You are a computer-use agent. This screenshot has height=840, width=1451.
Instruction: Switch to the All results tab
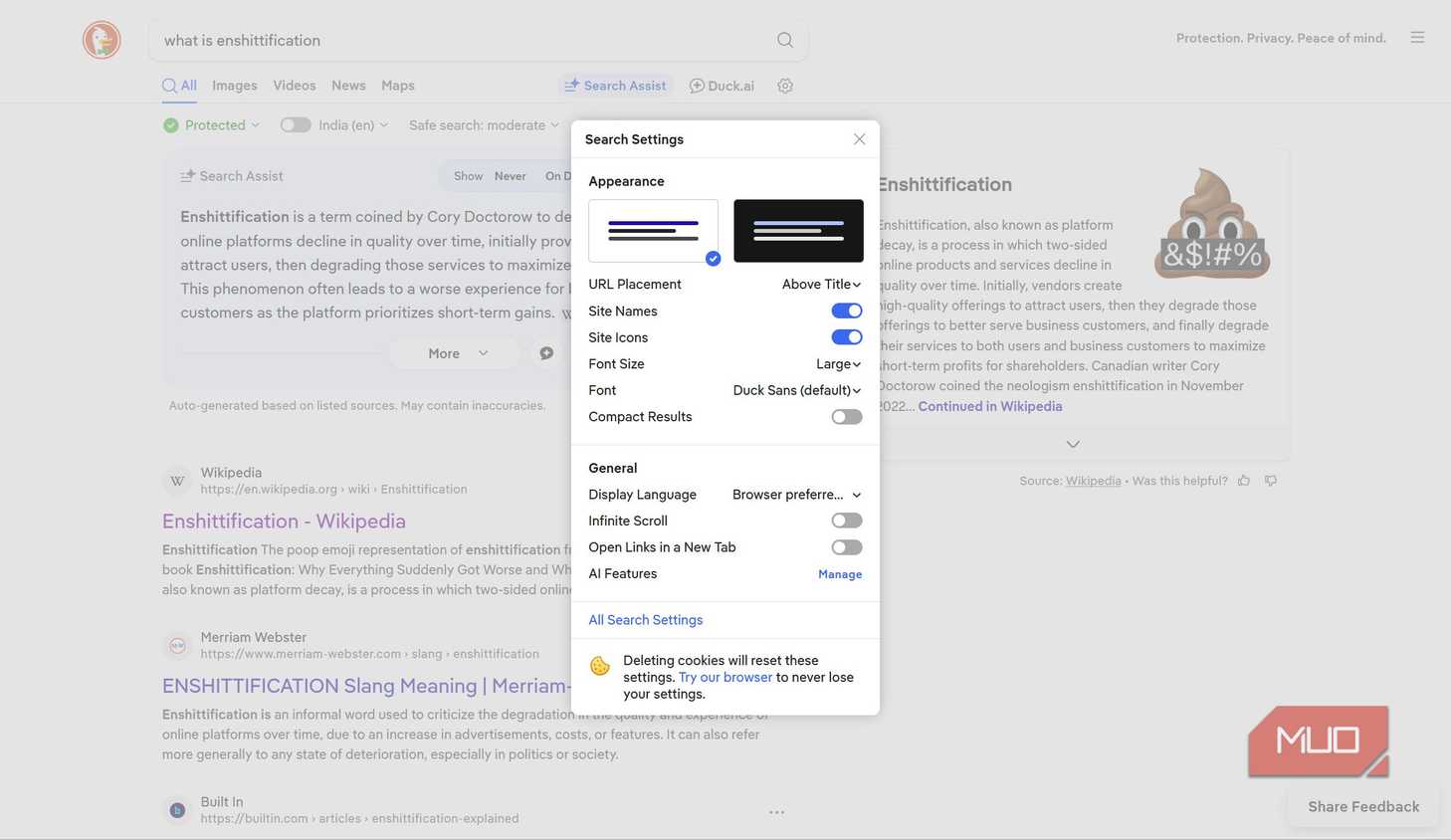coord(179,86)
